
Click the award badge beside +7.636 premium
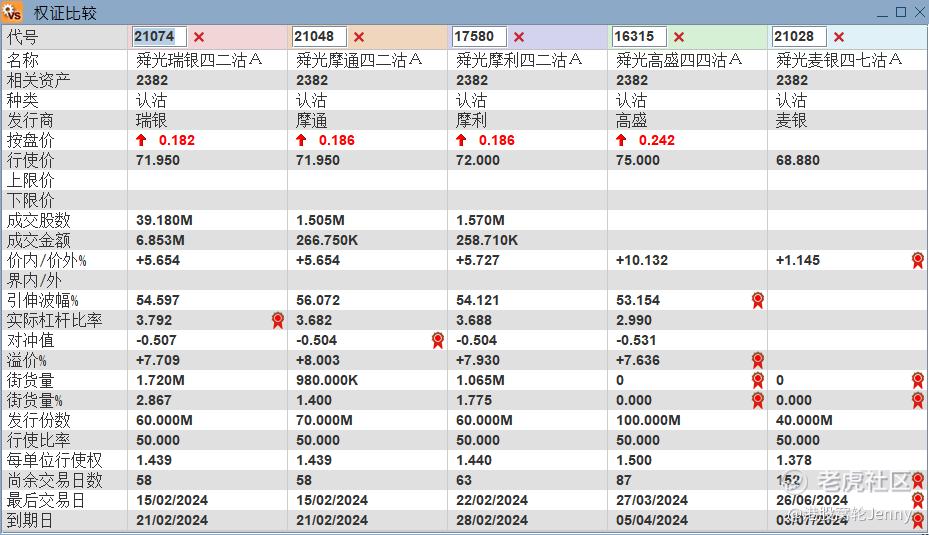[757, 360]
